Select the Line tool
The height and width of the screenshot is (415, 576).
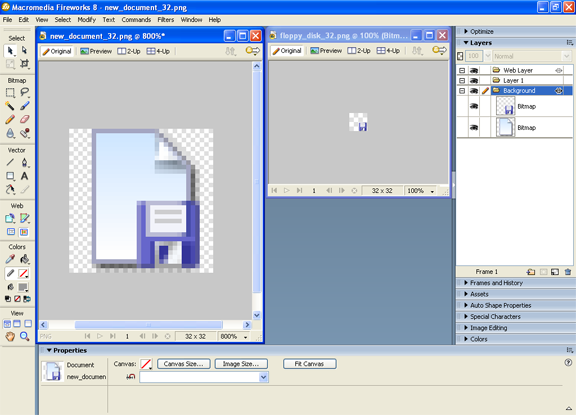click(10, 162)
